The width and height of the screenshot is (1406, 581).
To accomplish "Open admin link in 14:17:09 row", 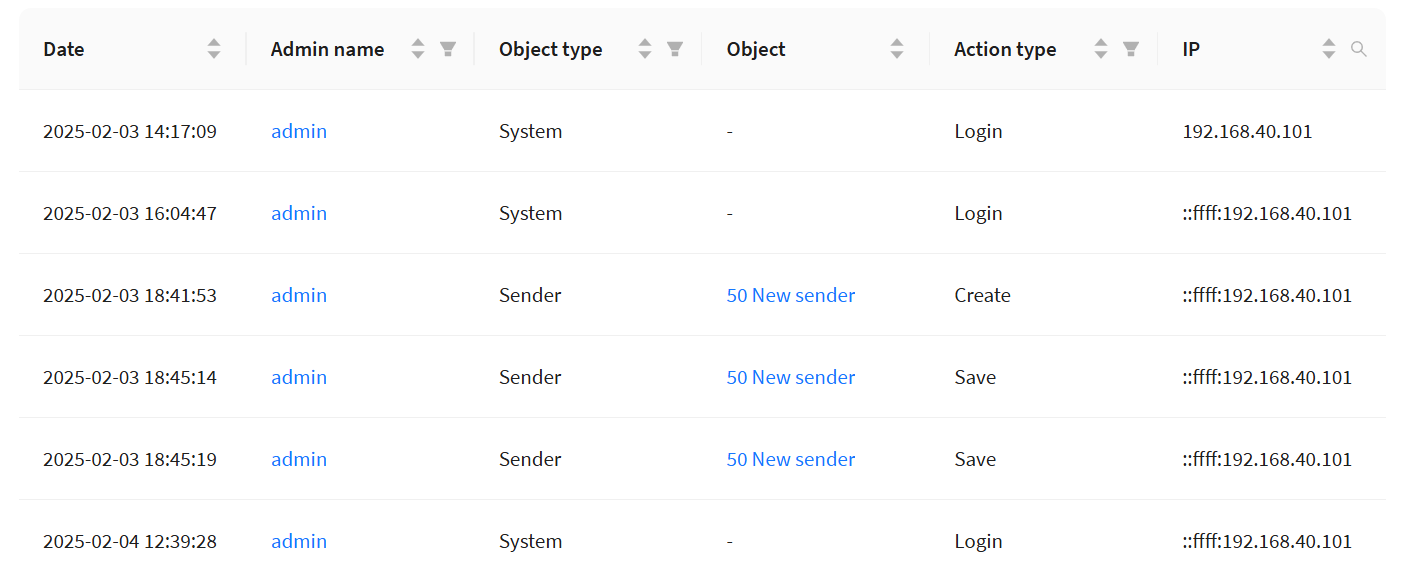I will point(299,131).
